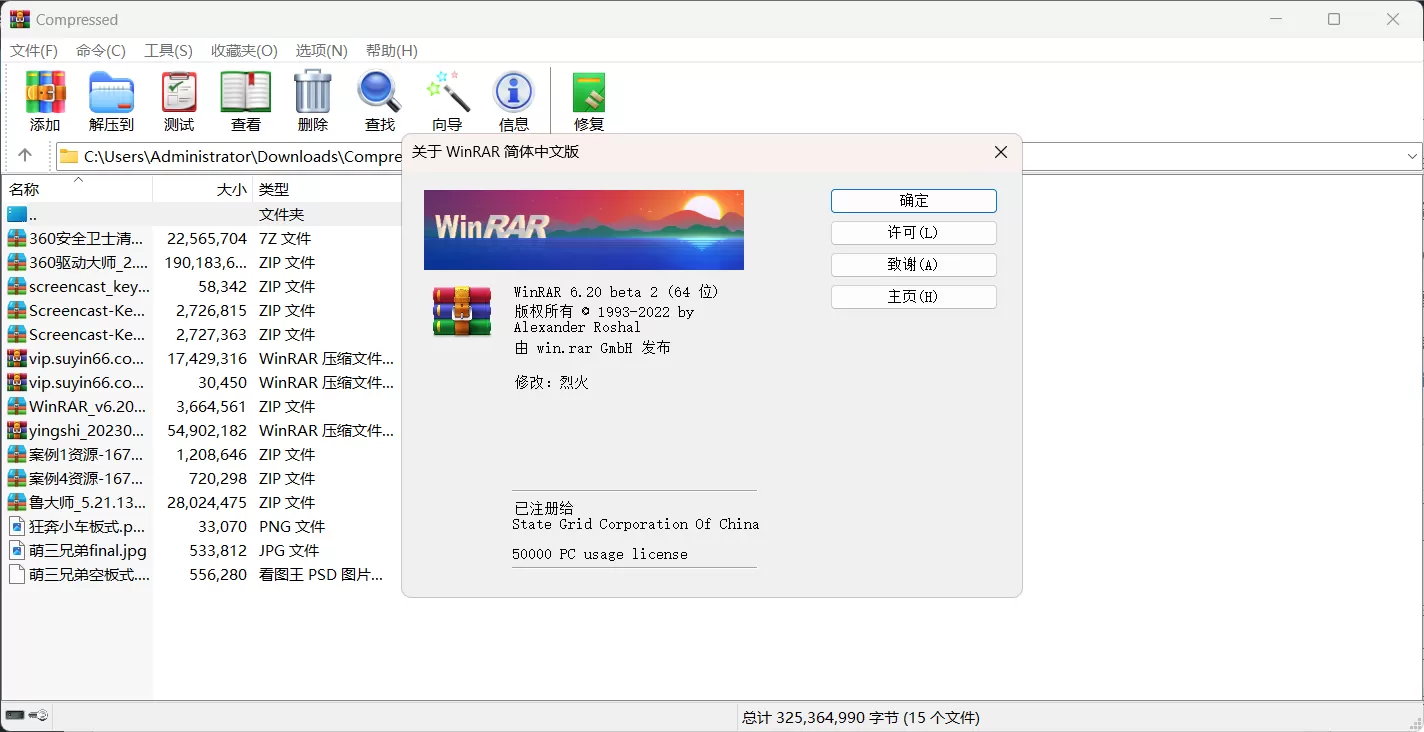Click the 解压到 (Extract To) toolbar icon

click(x=111, y=100)
